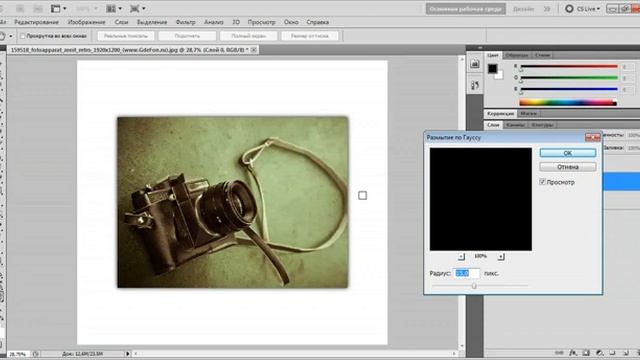Viewport: 640px width, 360px height.
Task: Click the Отмена button in blur dialog
Action: [567, 167]
